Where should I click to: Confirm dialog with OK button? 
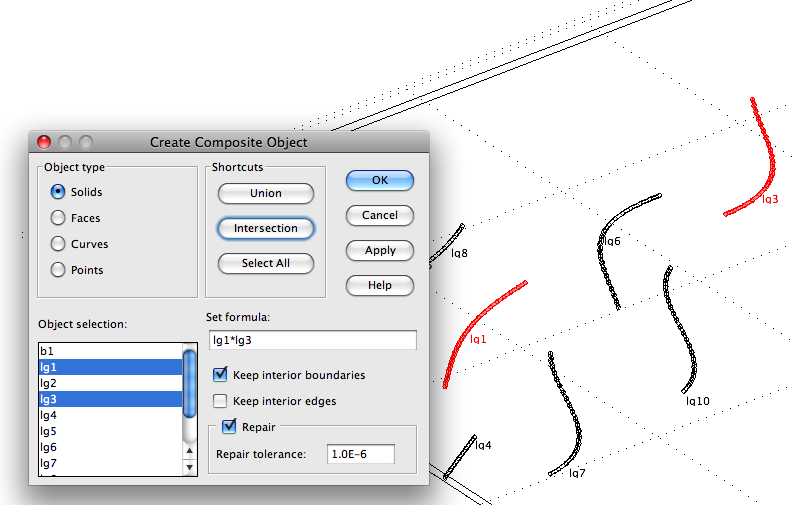point(379,180)
